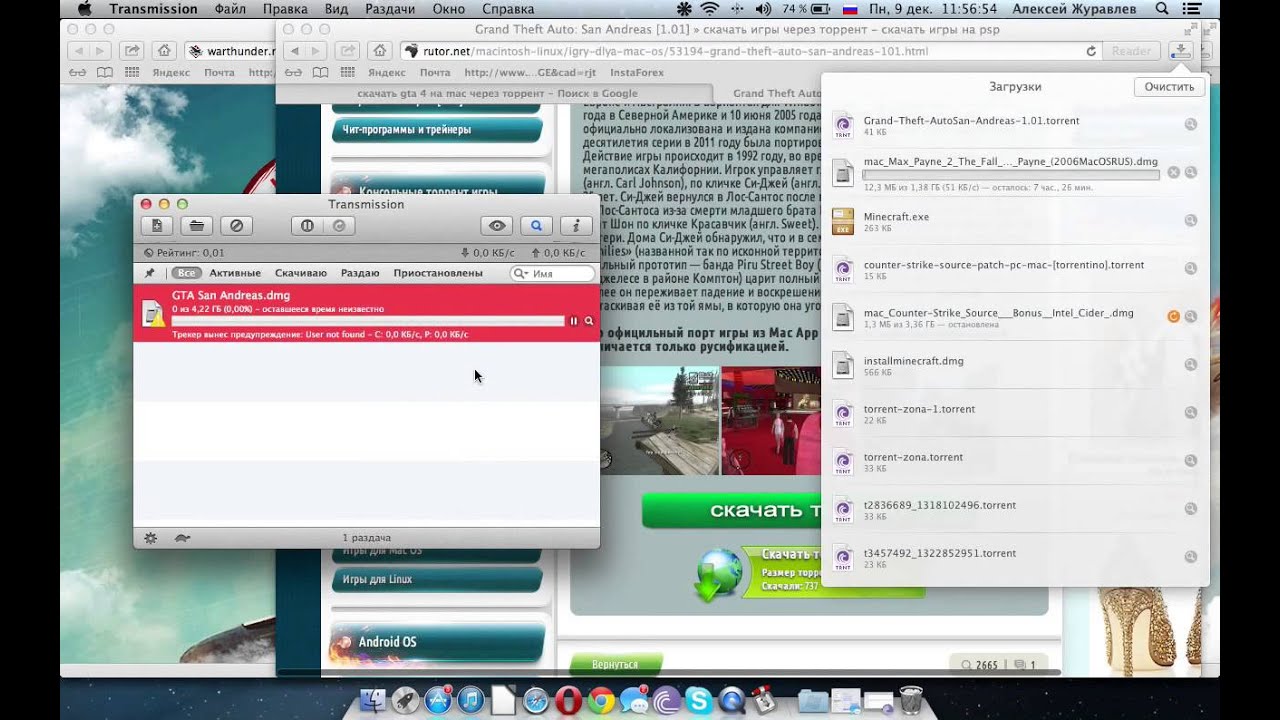Image resolution: width=1280 pixels, height=720 pixels.
Task: Reveal GTA San Andreas.dmg in Finder
Action: pyautogui.click(x=589, y=321)
